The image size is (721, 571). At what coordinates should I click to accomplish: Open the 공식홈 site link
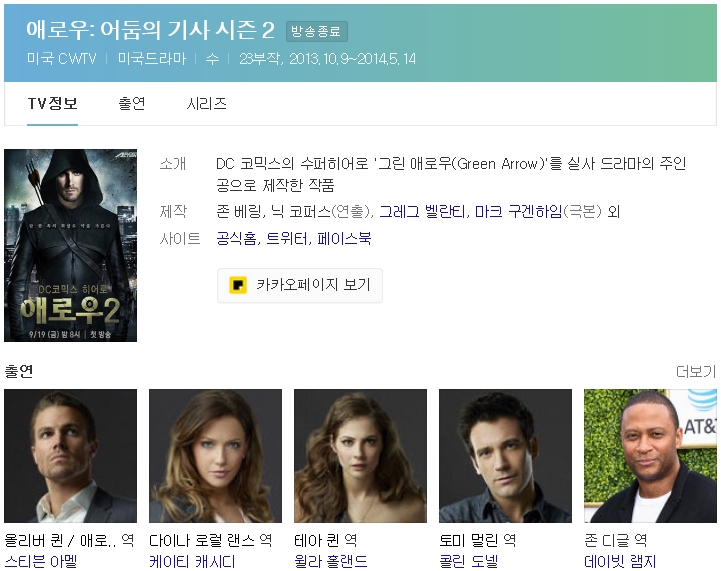(x=236, y=238)
